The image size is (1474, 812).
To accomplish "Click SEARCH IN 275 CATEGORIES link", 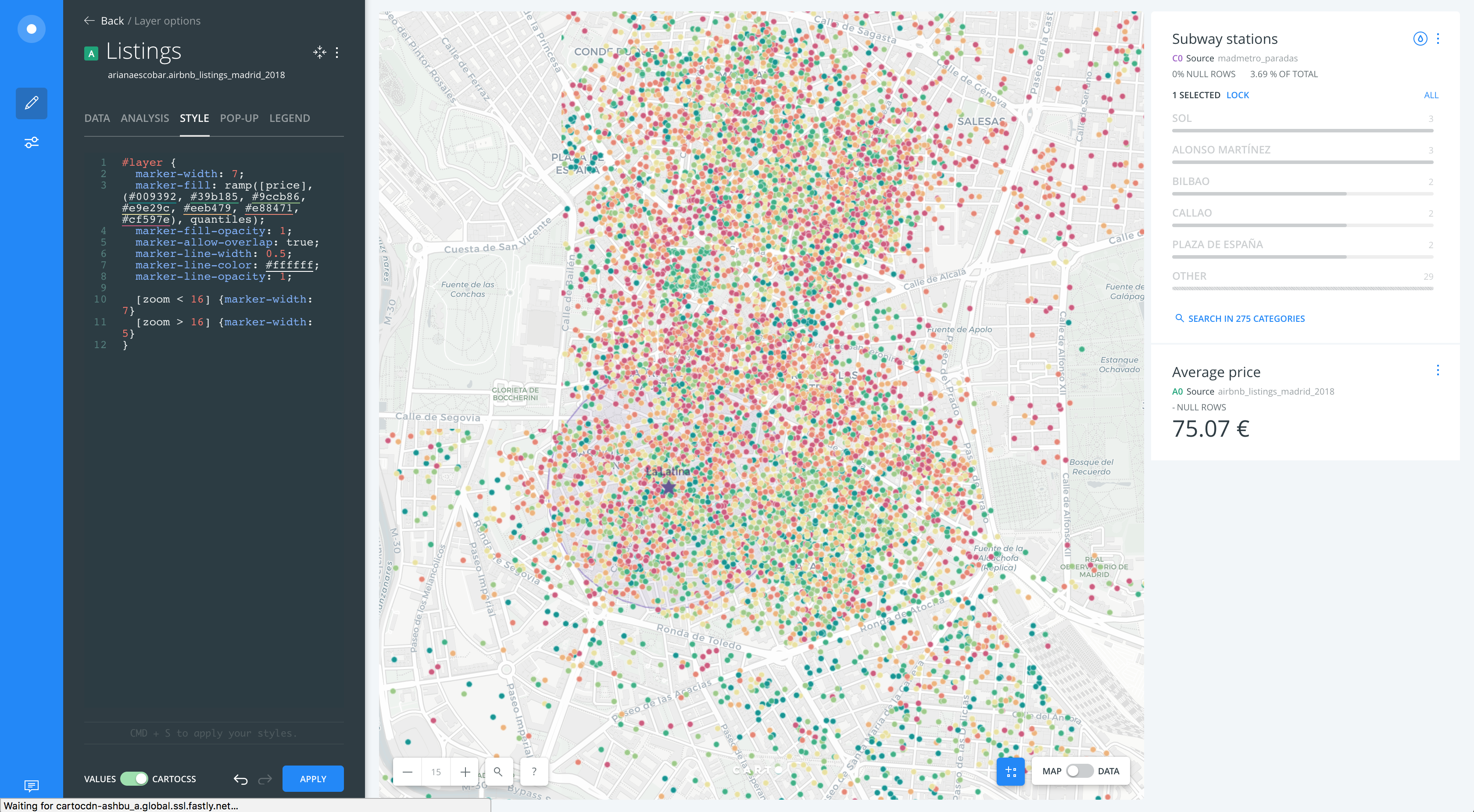I will point(1246,318).
